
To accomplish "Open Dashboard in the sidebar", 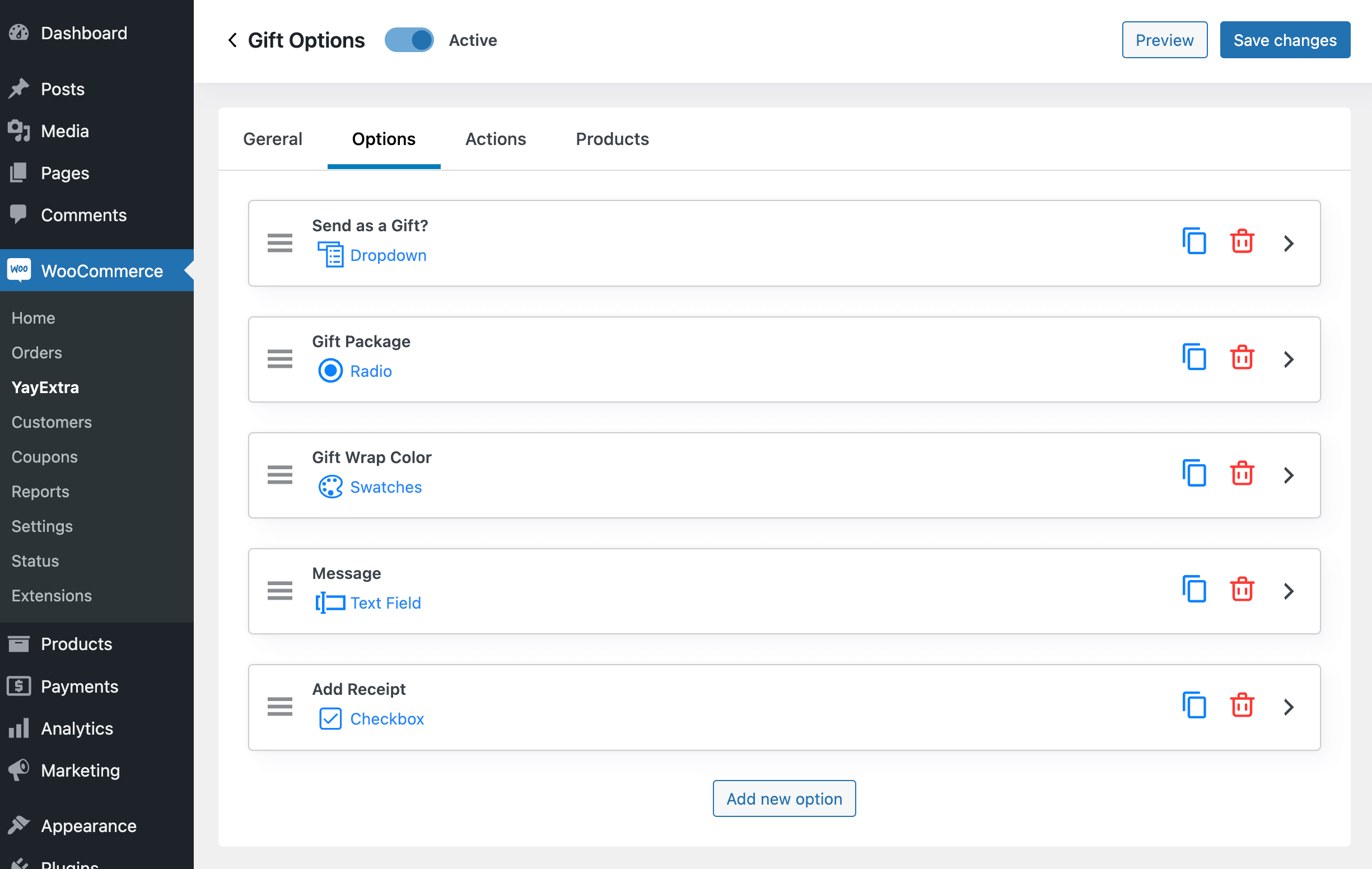I will pyautogui.click(x=97, y=33).
